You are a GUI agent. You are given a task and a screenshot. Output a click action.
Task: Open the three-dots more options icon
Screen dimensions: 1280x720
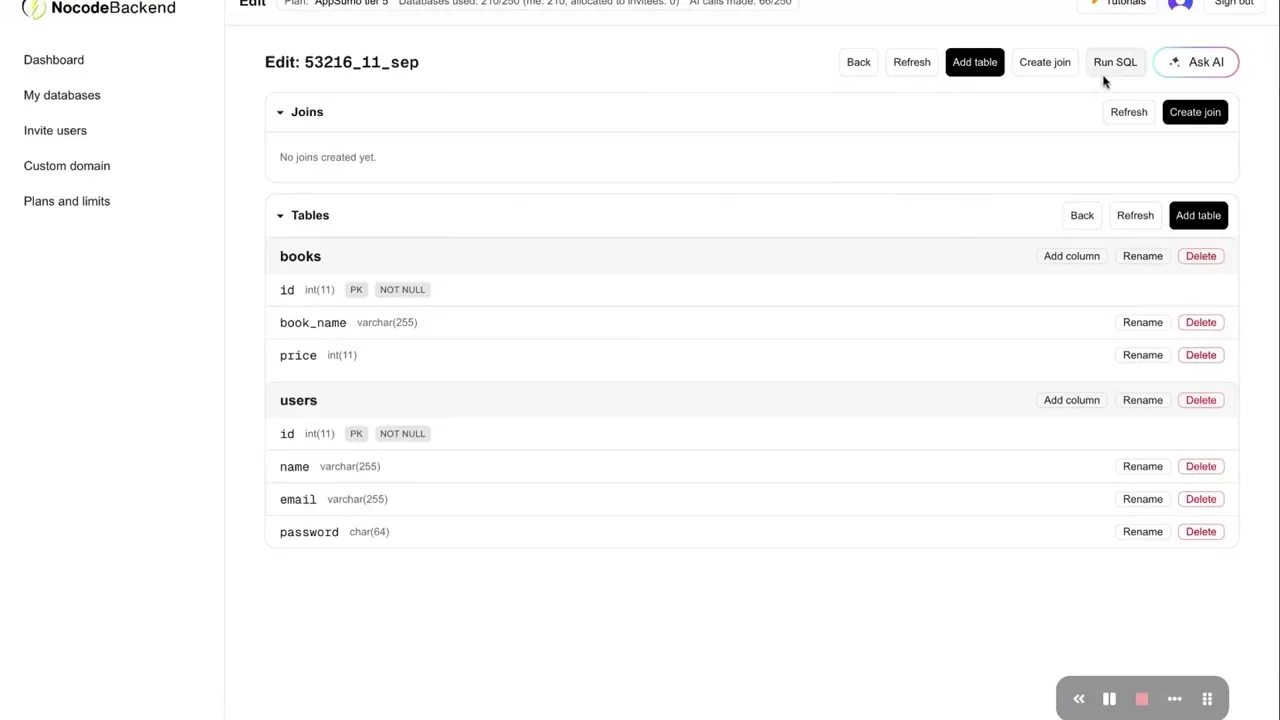1175,699
